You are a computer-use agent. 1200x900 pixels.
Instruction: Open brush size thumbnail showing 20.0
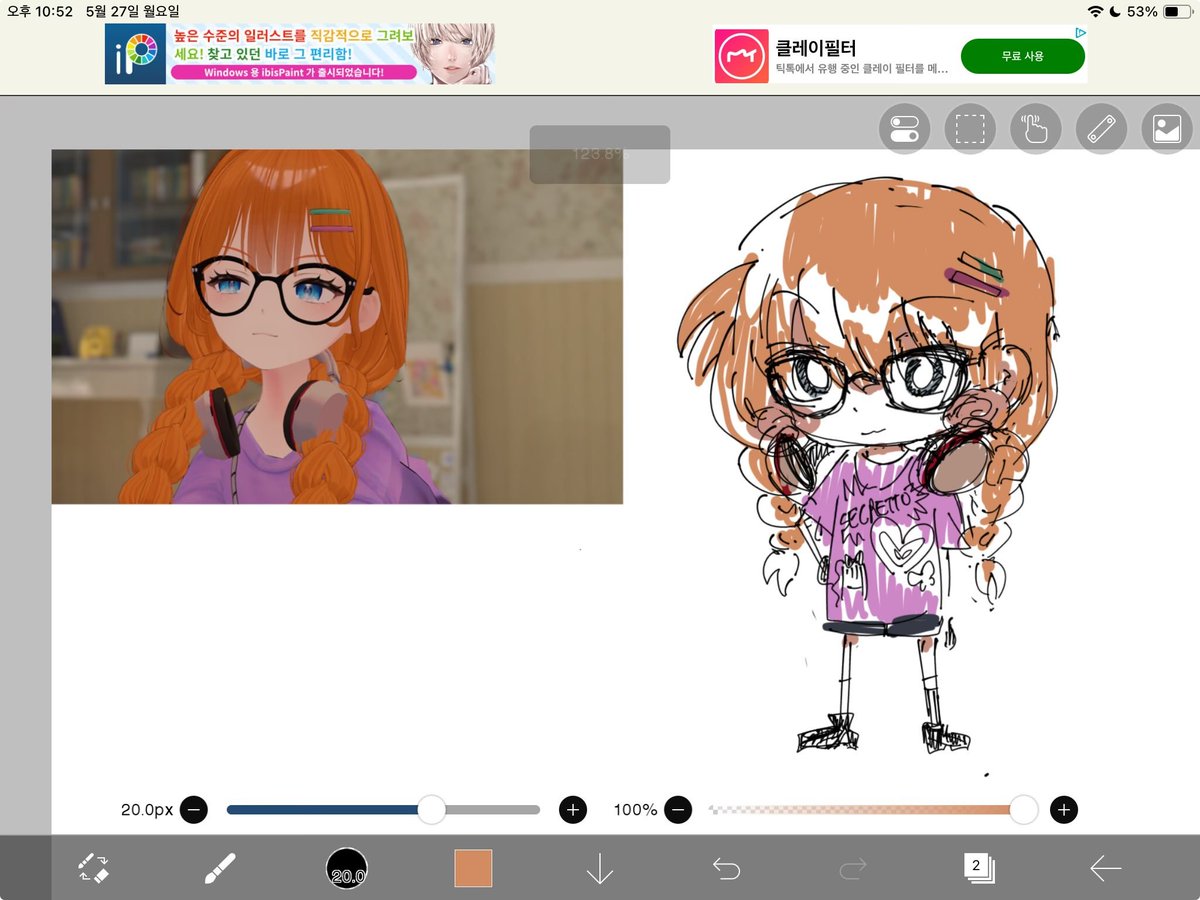(x=347, y=868)
